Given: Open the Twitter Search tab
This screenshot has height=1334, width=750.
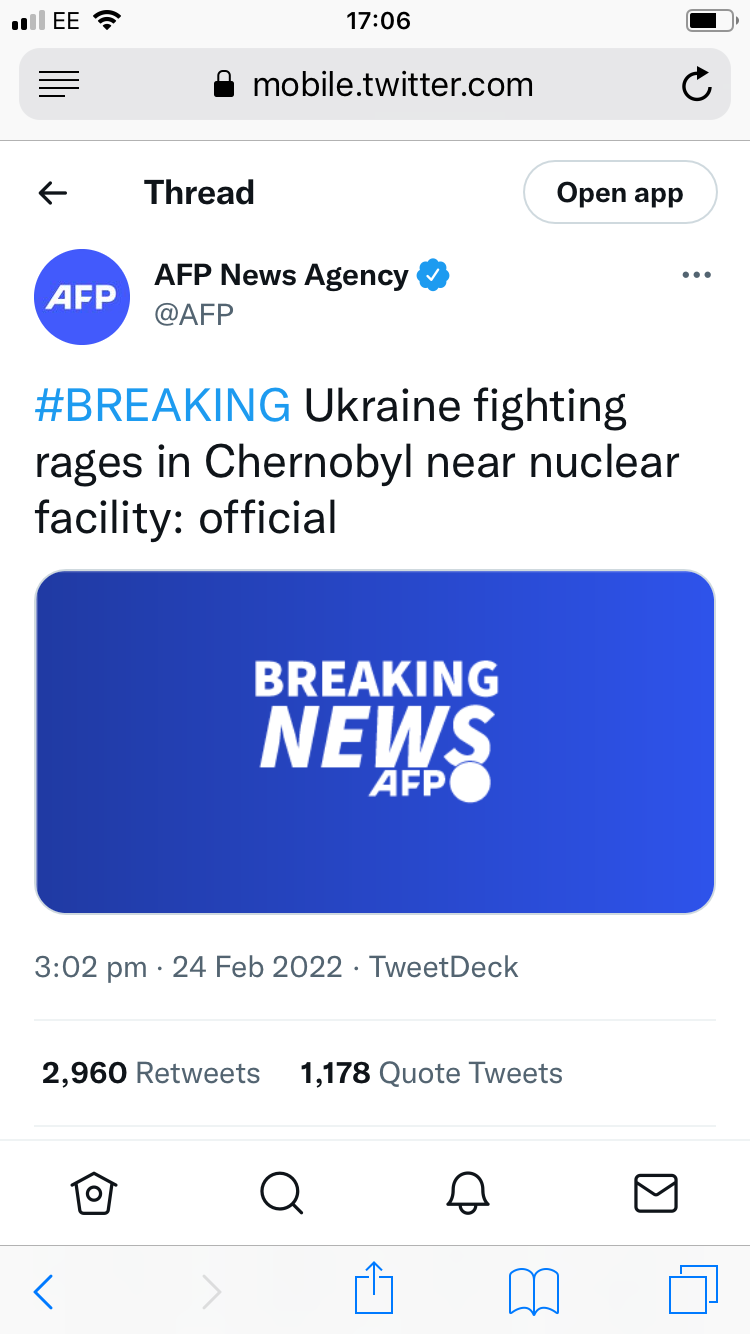Looking at the screenshot, I should coord(281,1192).
